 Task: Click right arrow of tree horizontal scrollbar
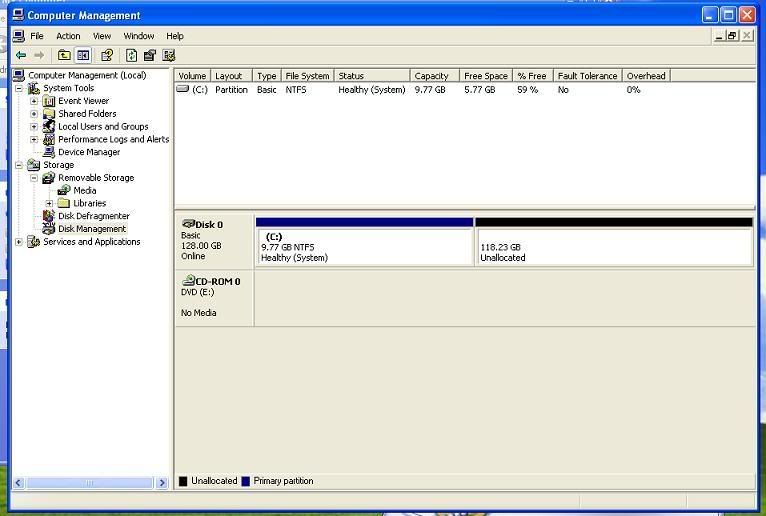162,483
